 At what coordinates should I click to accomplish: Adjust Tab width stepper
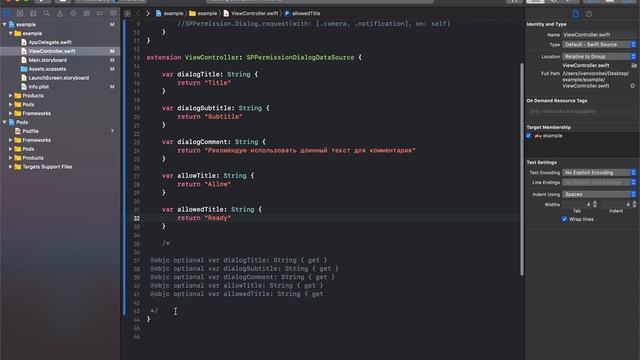click(595, 204)
